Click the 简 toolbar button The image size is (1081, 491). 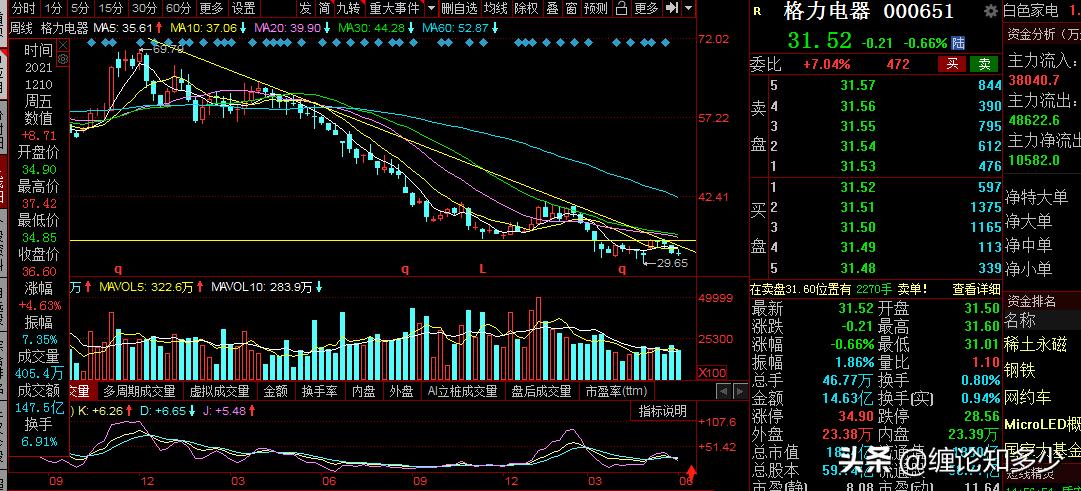point(324,8)
